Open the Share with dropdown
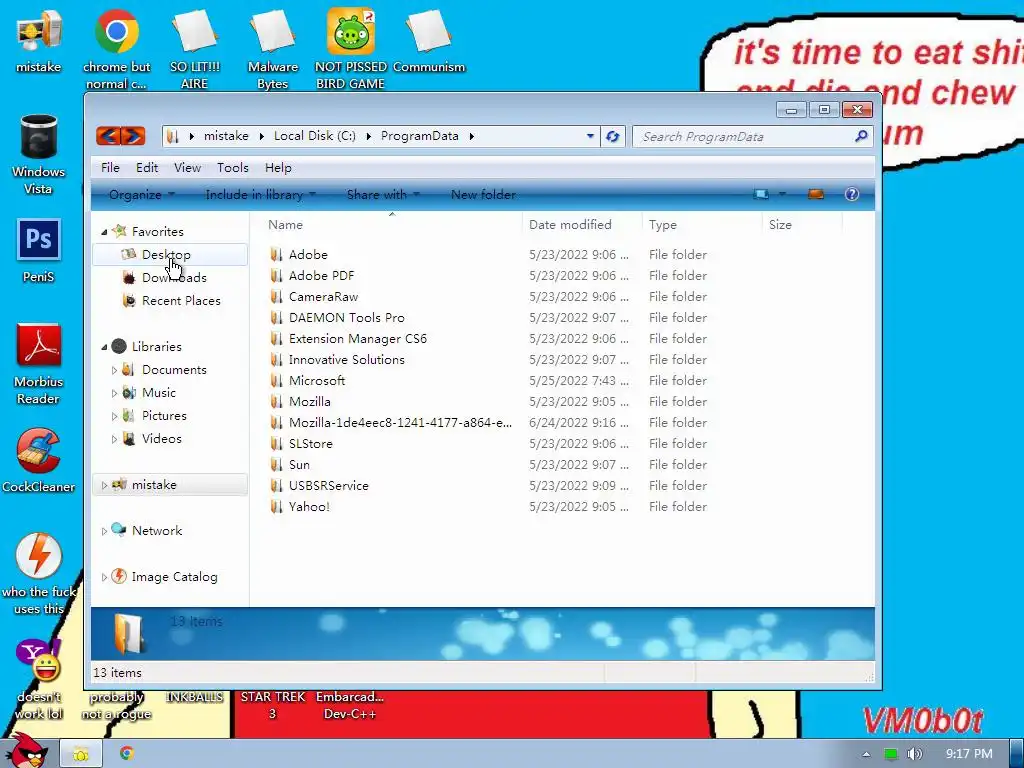Image resolution: width=1024 pixels, height=768 pixels. point(383,195)
